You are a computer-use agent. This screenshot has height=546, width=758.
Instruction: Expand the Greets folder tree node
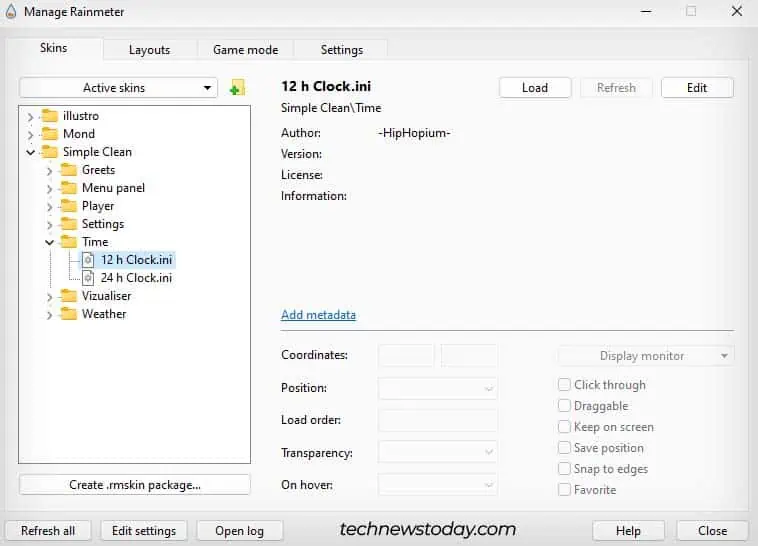click(x=49, y=170)
